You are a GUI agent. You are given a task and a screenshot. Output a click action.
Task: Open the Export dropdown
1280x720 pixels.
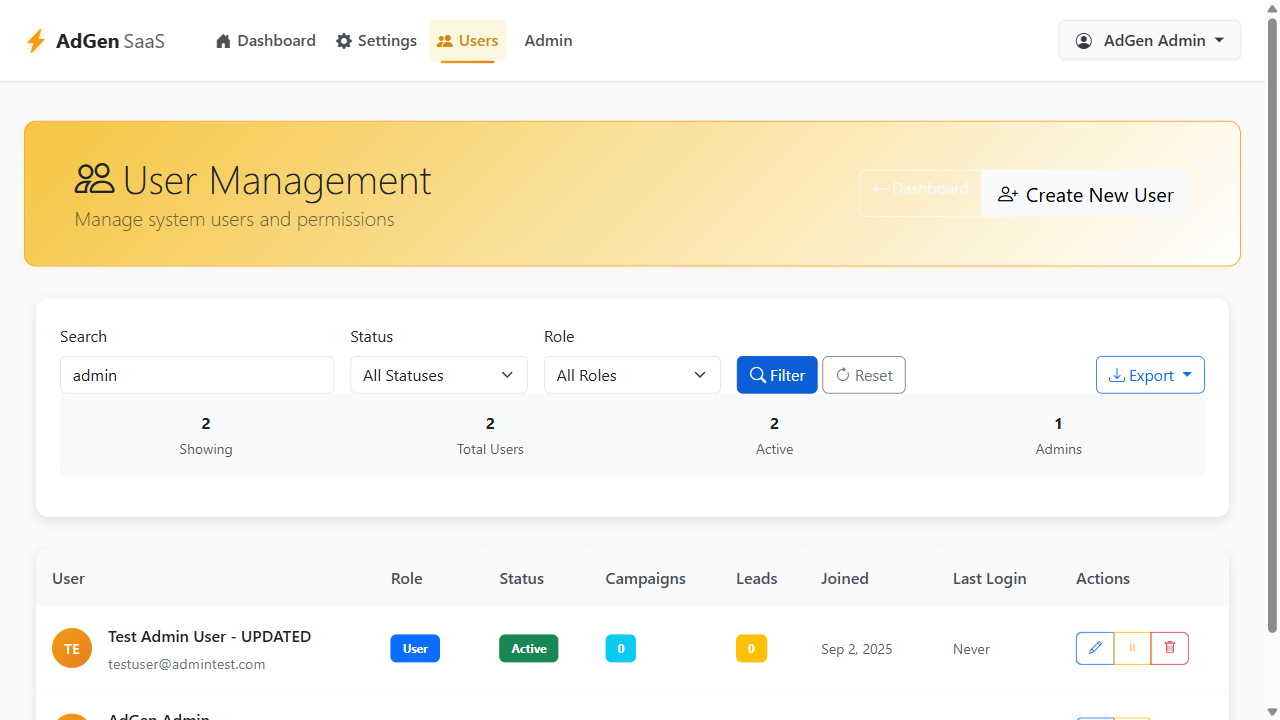tap(1150, 375)
